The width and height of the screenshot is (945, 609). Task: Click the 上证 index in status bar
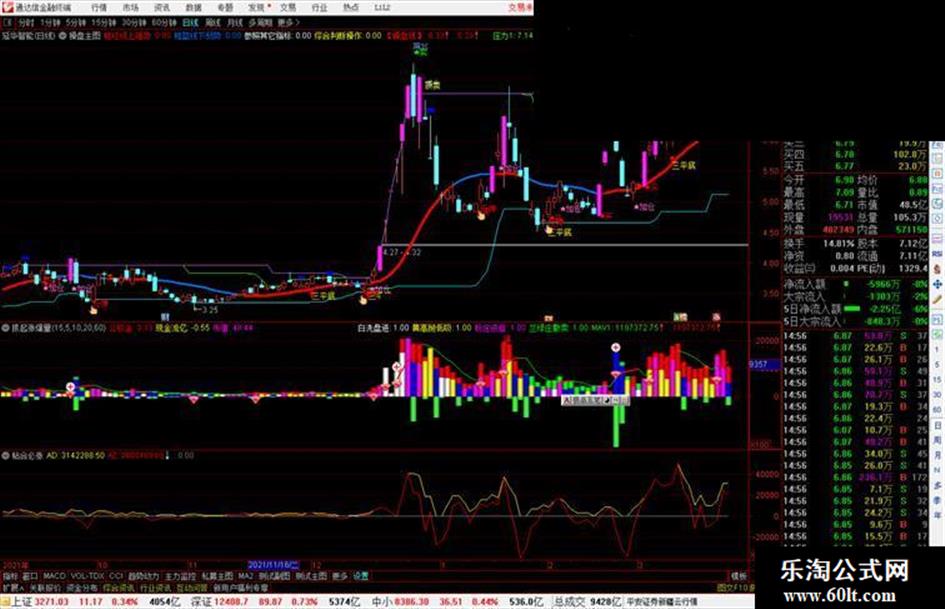click(x=22, y=602)
